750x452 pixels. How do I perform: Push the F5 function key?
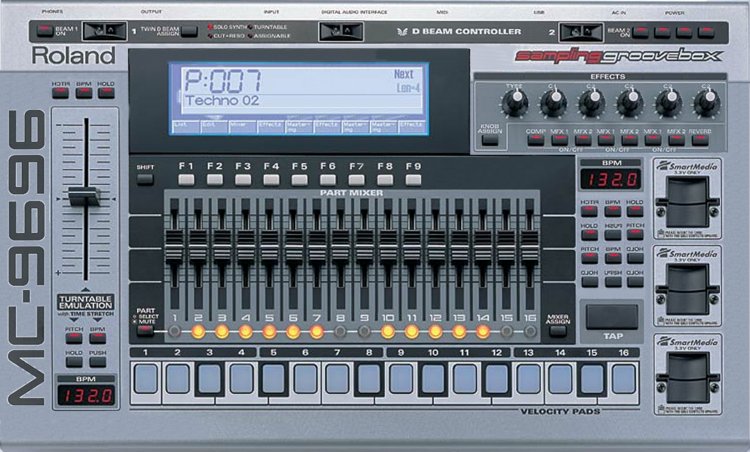(x=299, y=180)
